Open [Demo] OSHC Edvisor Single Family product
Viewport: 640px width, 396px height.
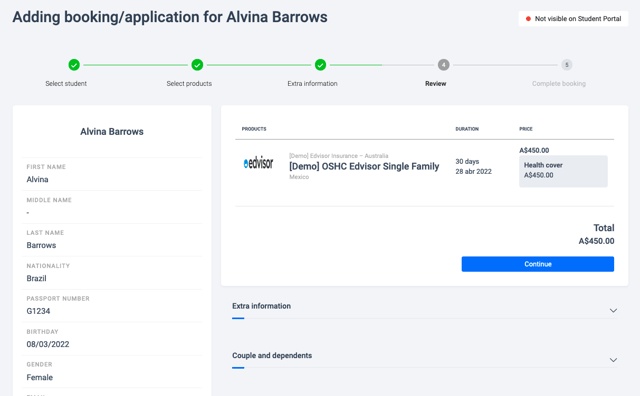[x=364, y=167]
